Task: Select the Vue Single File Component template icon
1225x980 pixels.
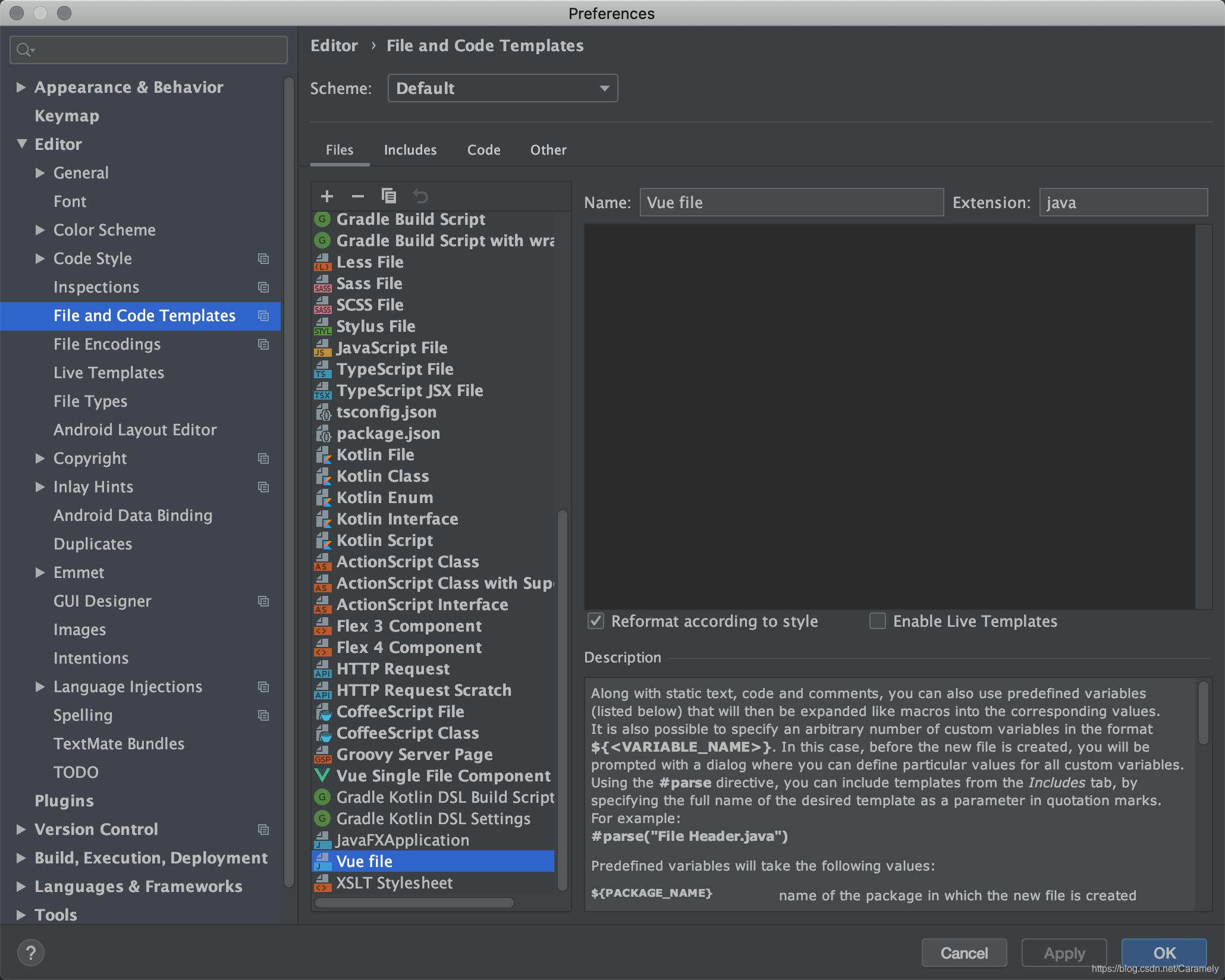Action: [322, 775]
